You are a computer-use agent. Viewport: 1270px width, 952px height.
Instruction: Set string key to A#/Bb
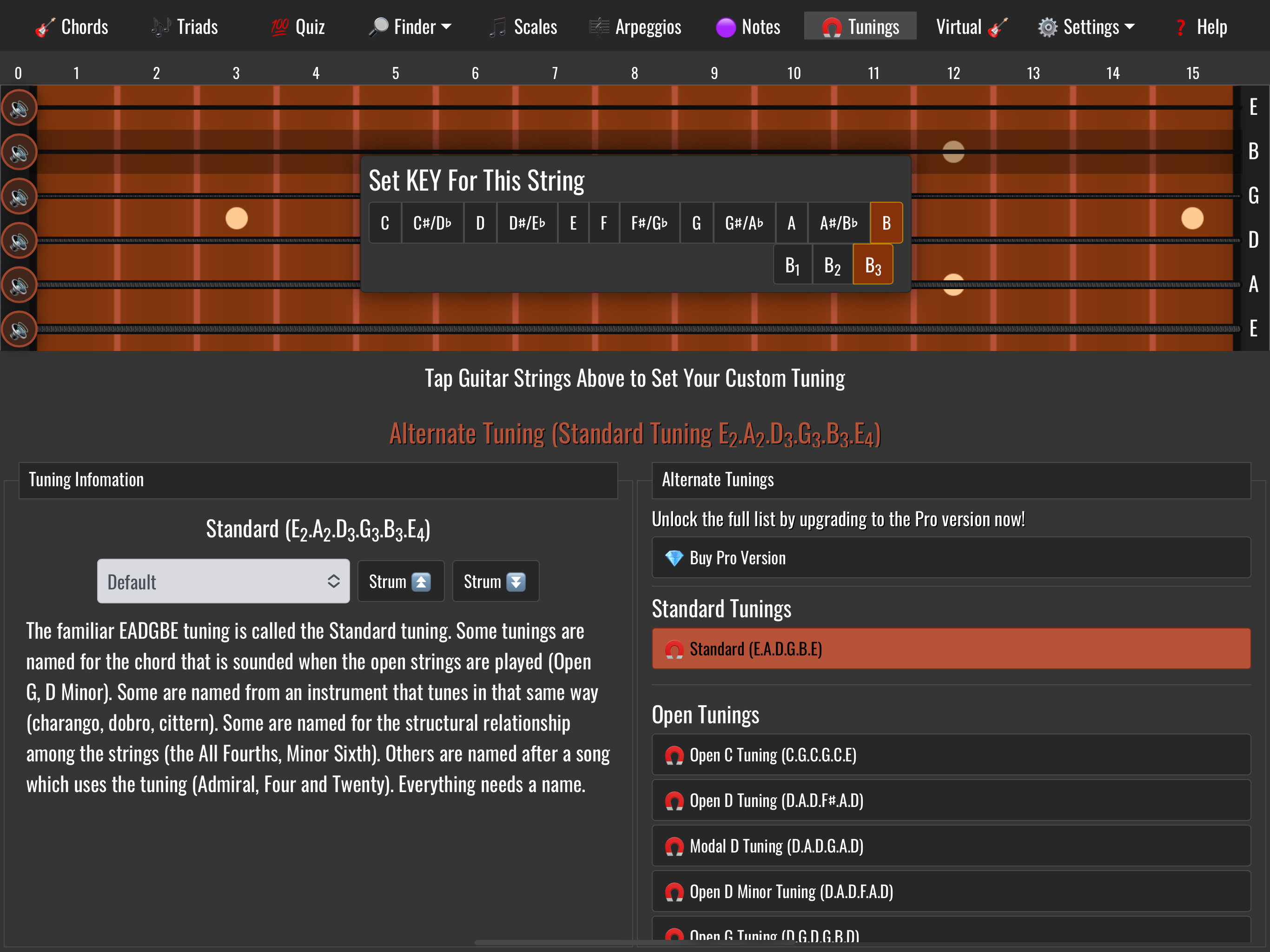(x=839, y=223)
